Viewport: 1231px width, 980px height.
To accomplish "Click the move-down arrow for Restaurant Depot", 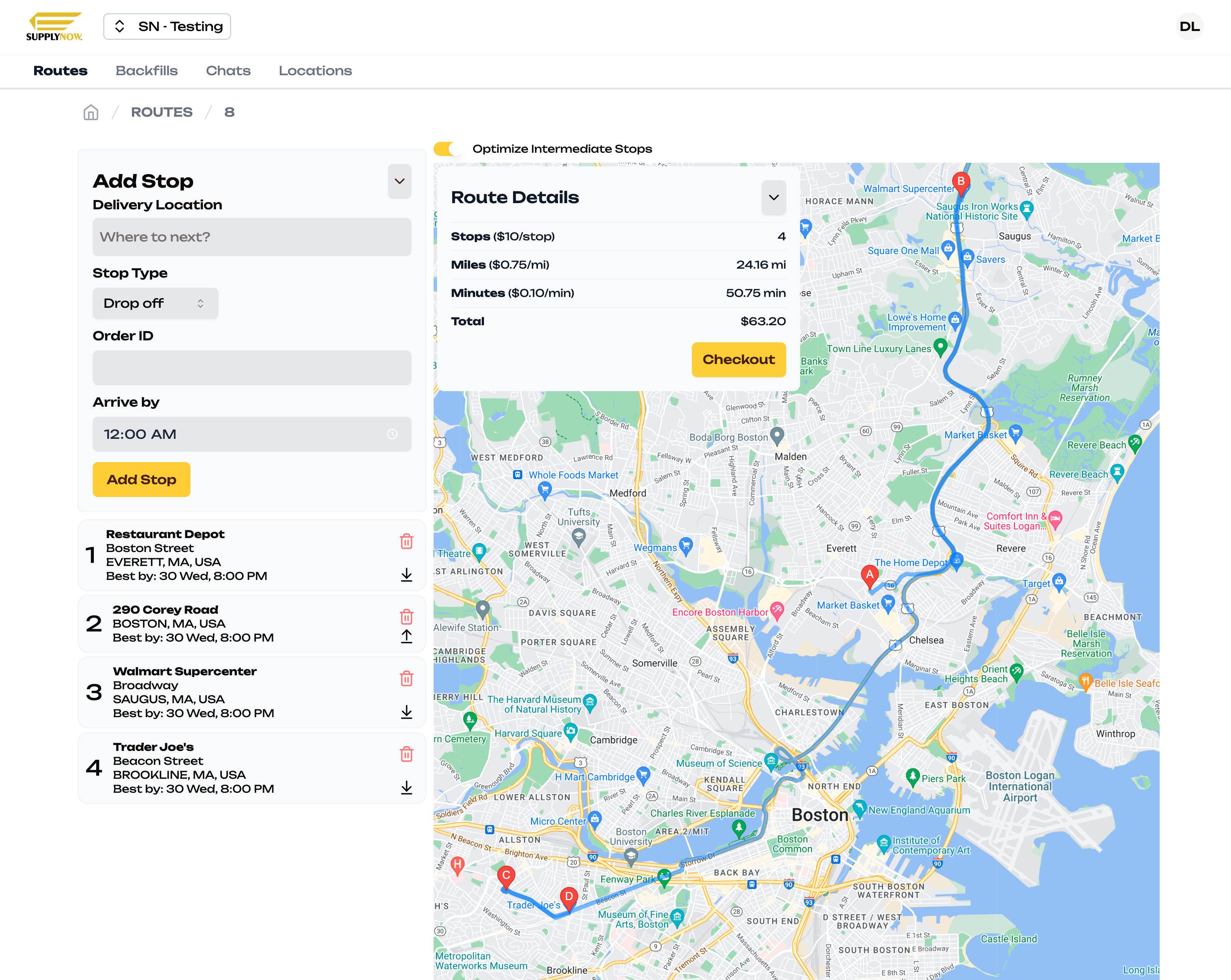I will (x=406, y=574).
